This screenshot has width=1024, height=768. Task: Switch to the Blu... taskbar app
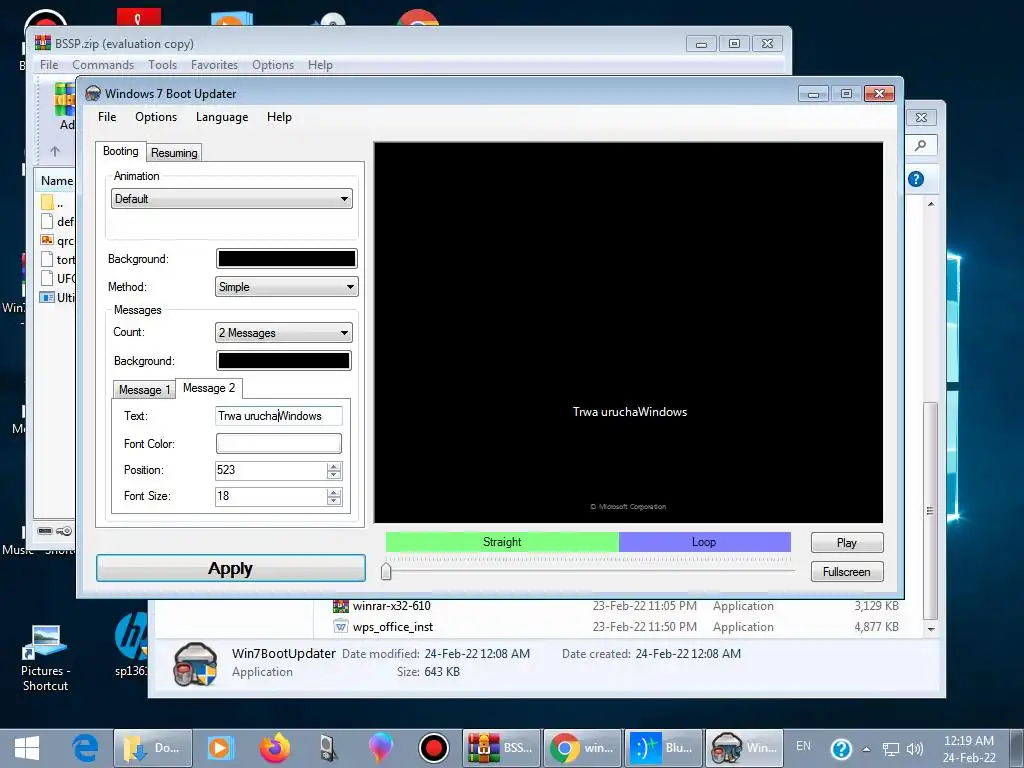pos(663,748)
